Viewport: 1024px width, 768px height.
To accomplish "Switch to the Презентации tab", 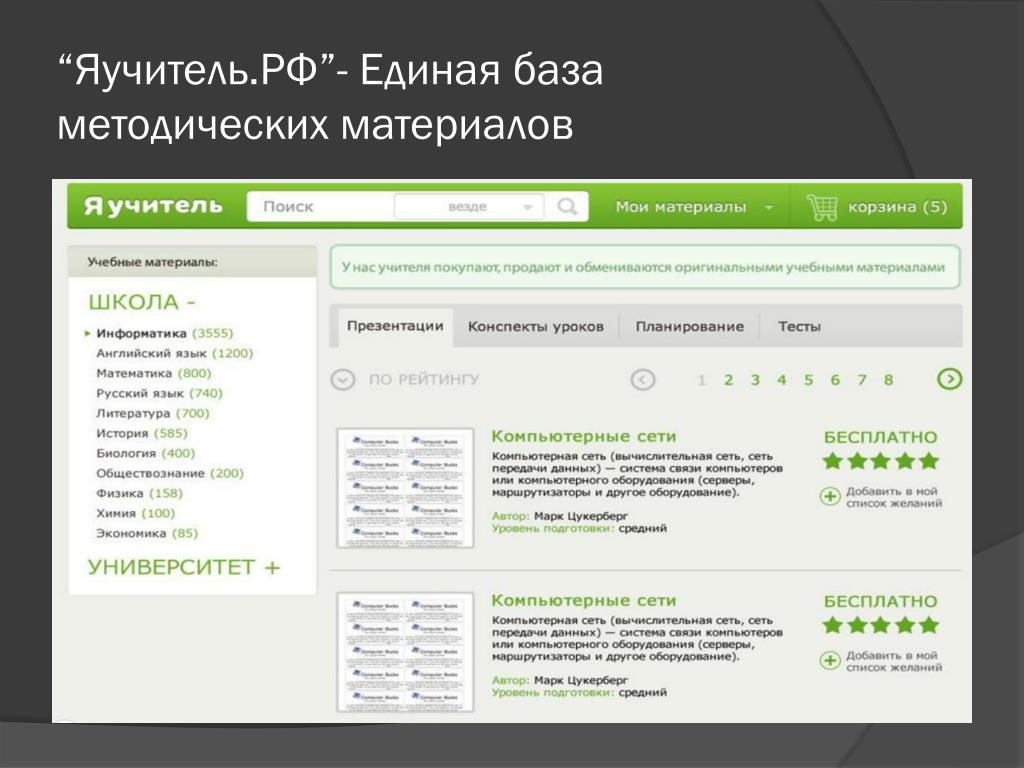I will coord(395,326).
